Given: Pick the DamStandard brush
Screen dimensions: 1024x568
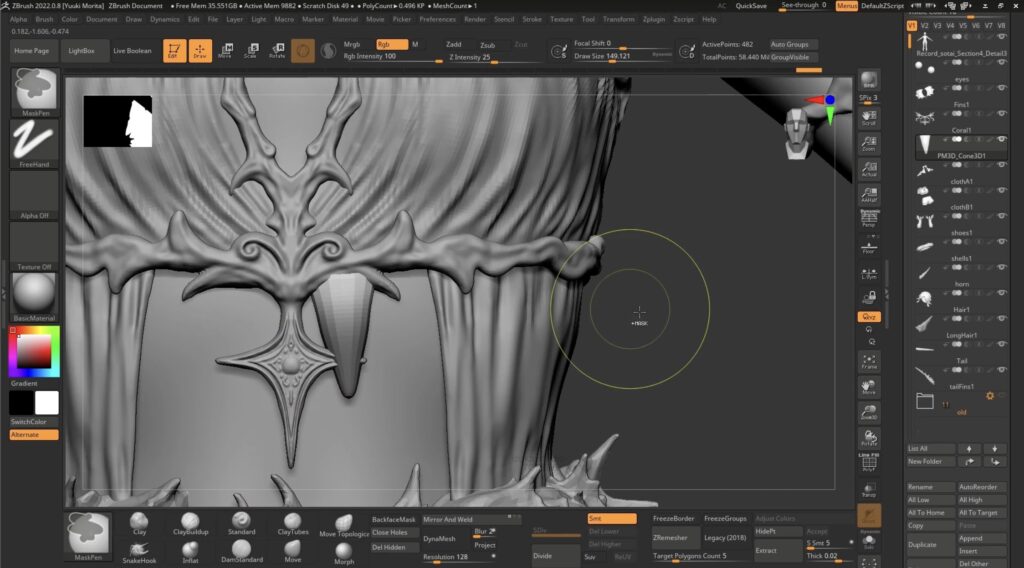Looking at the screenshot, I should (x=241, y=549).
